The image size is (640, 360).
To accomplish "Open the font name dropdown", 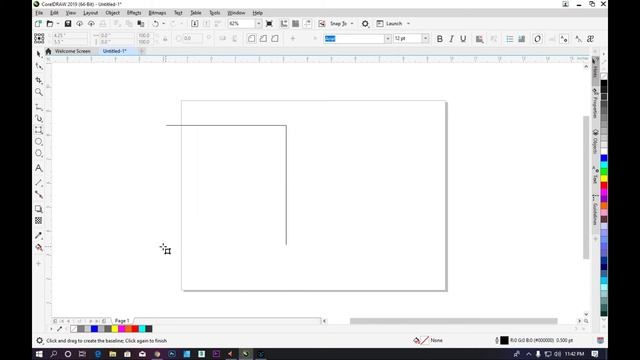I will point(387,39).
